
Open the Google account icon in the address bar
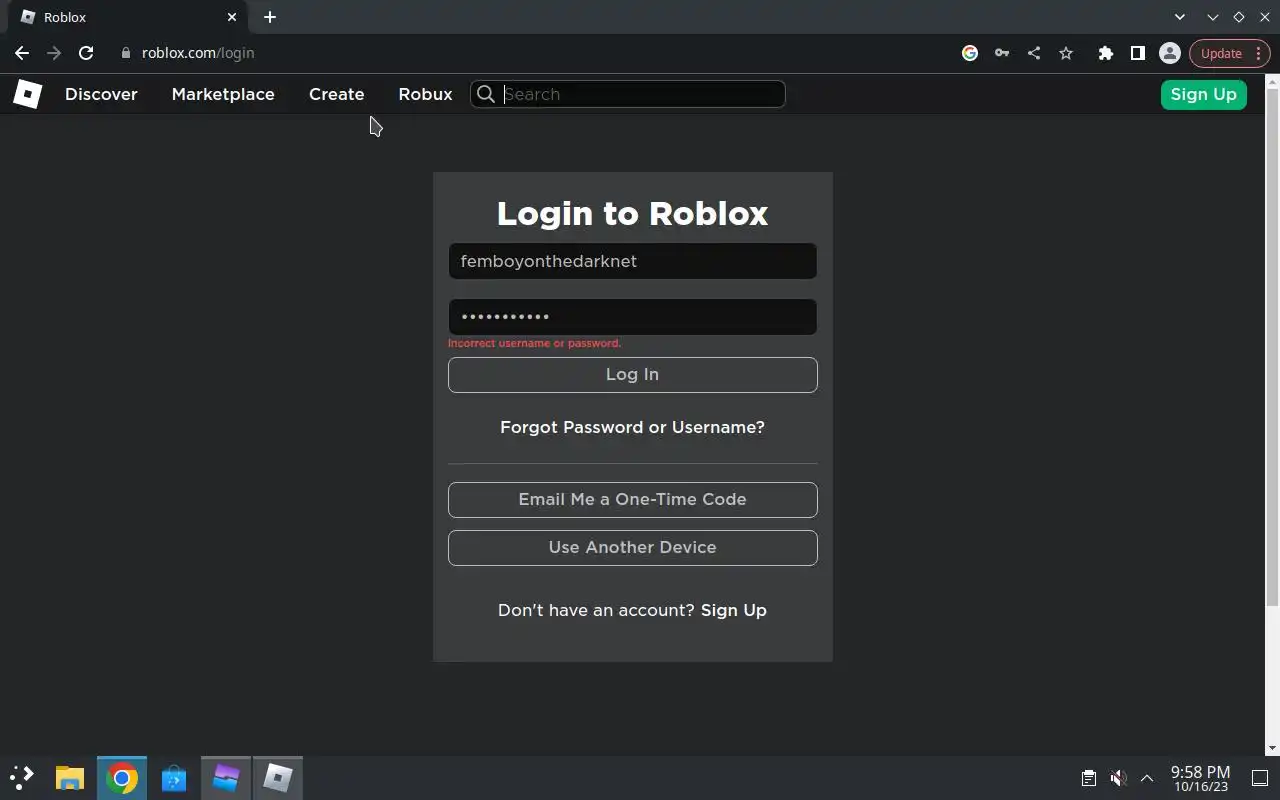coord(970,53)
